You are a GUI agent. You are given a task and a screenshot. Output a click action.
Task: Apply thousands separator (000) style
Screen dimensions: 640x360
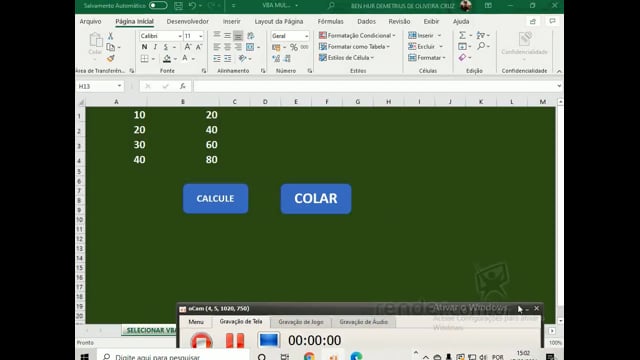pyautogui.click(x=304, y=47)
